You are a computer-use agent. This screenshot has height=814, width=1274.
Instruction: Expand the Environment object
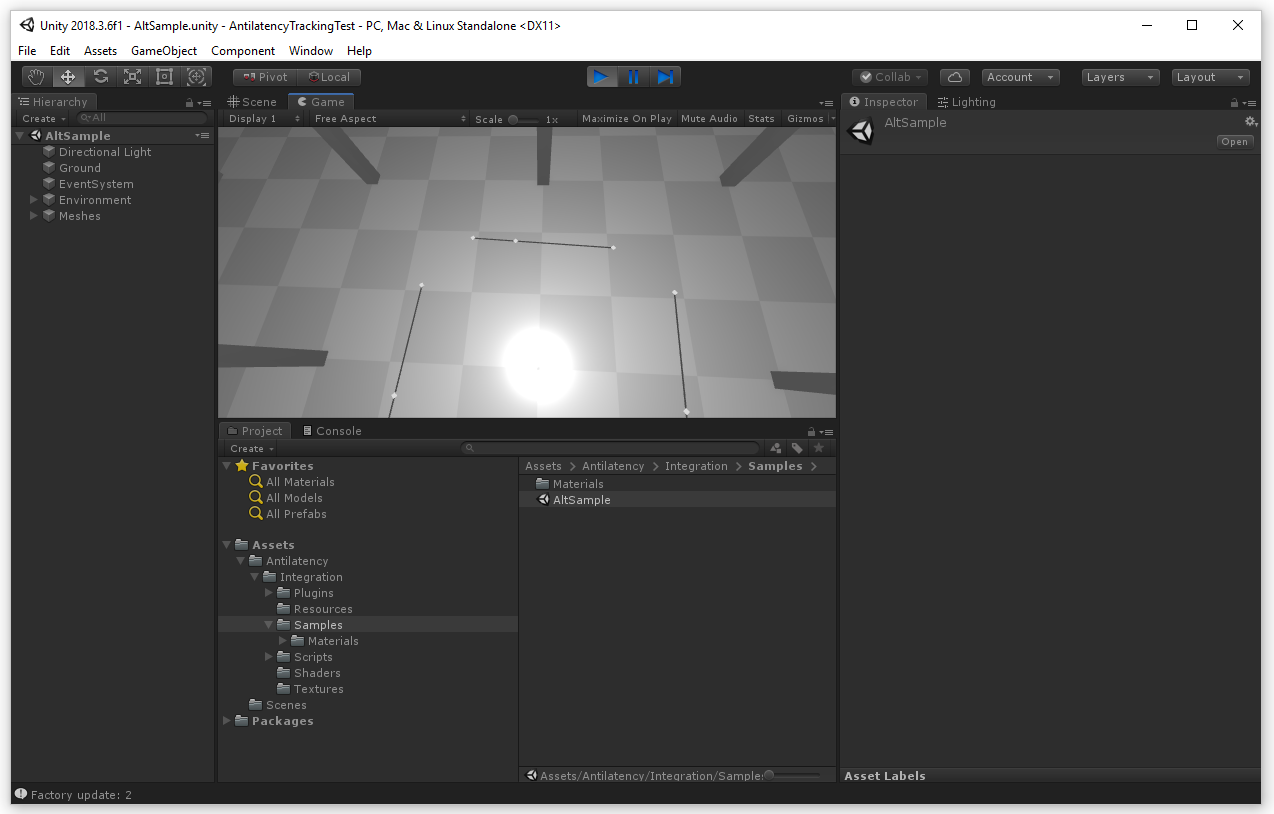click(34, 200)
